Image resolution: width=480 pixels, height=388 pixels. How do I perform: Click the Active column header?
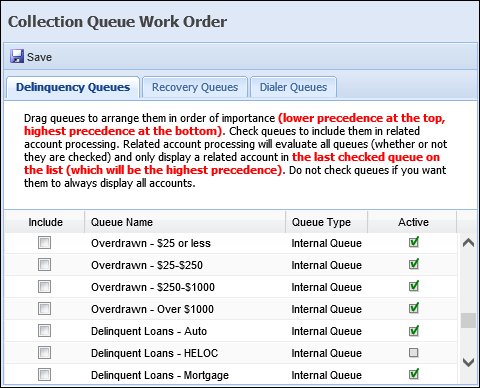tap(412, 222)
